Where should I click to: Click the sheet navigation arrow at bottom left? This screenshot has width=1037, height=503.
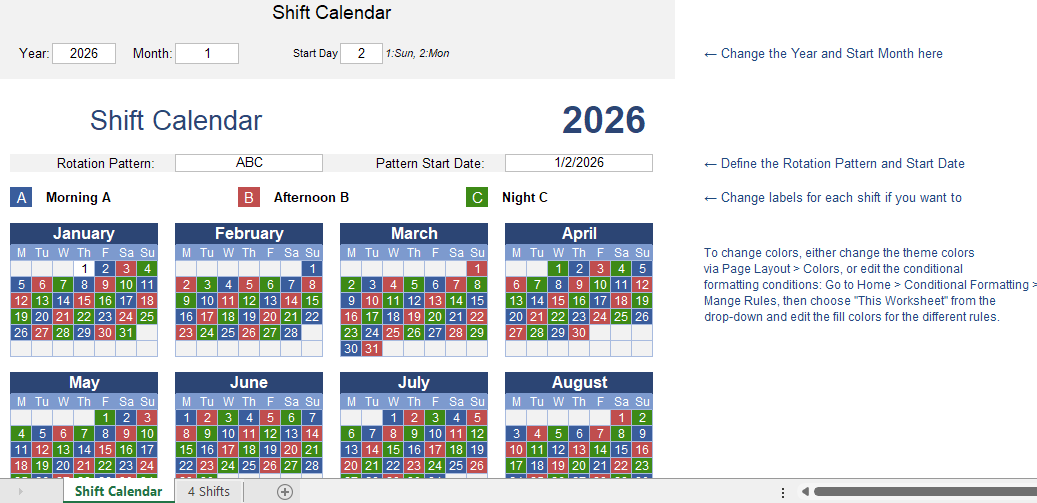(21, 492)
